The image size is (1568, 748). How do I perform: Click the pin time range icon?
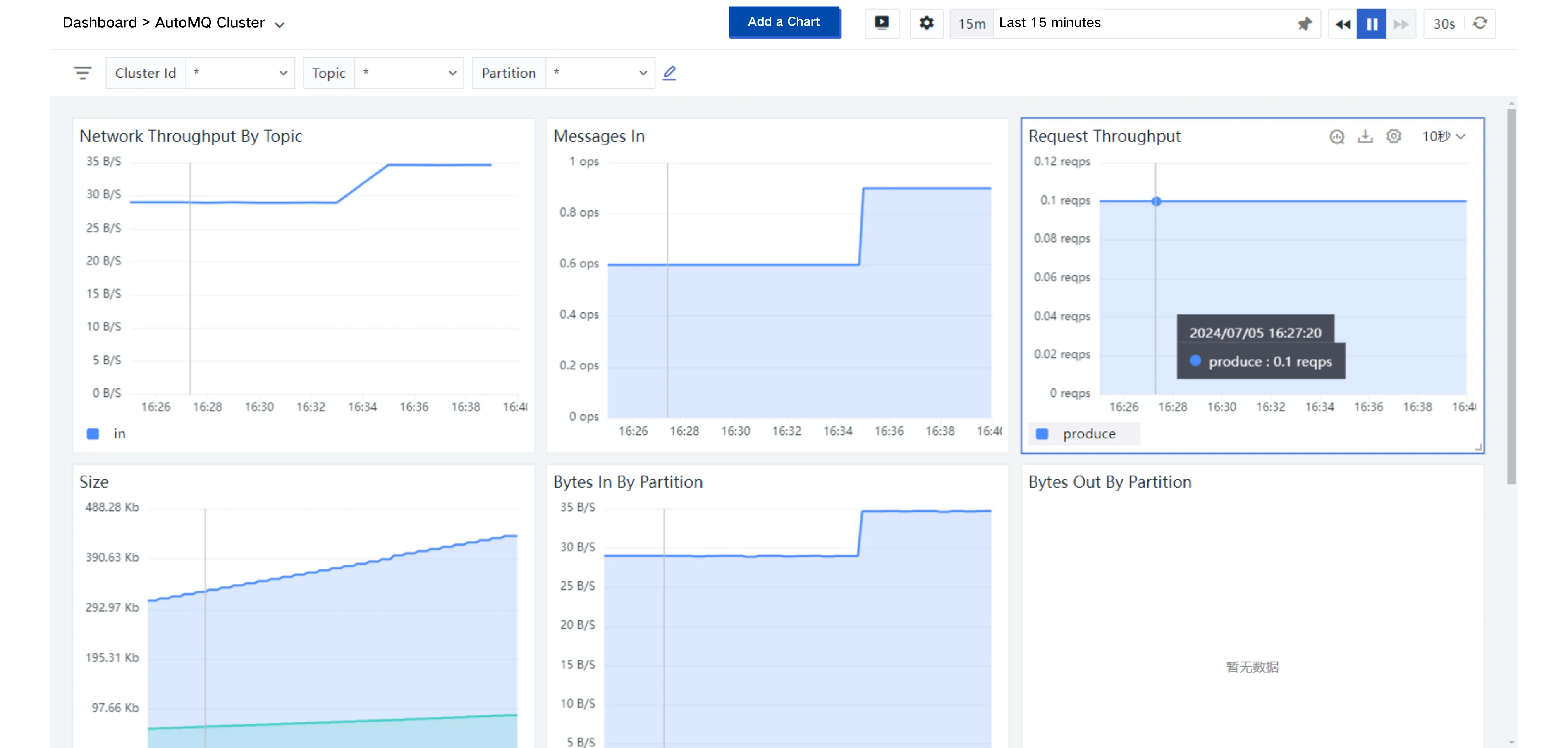tap(1304, 24)
